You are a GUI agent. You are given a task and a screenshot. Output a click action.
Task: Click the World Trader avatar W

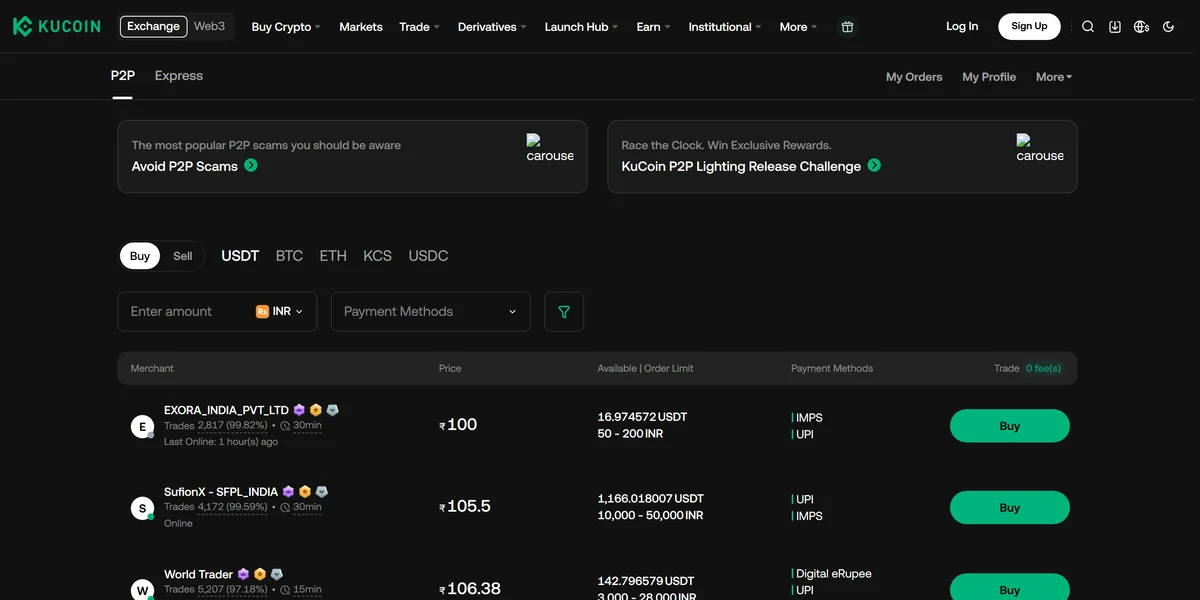point(142,590)
